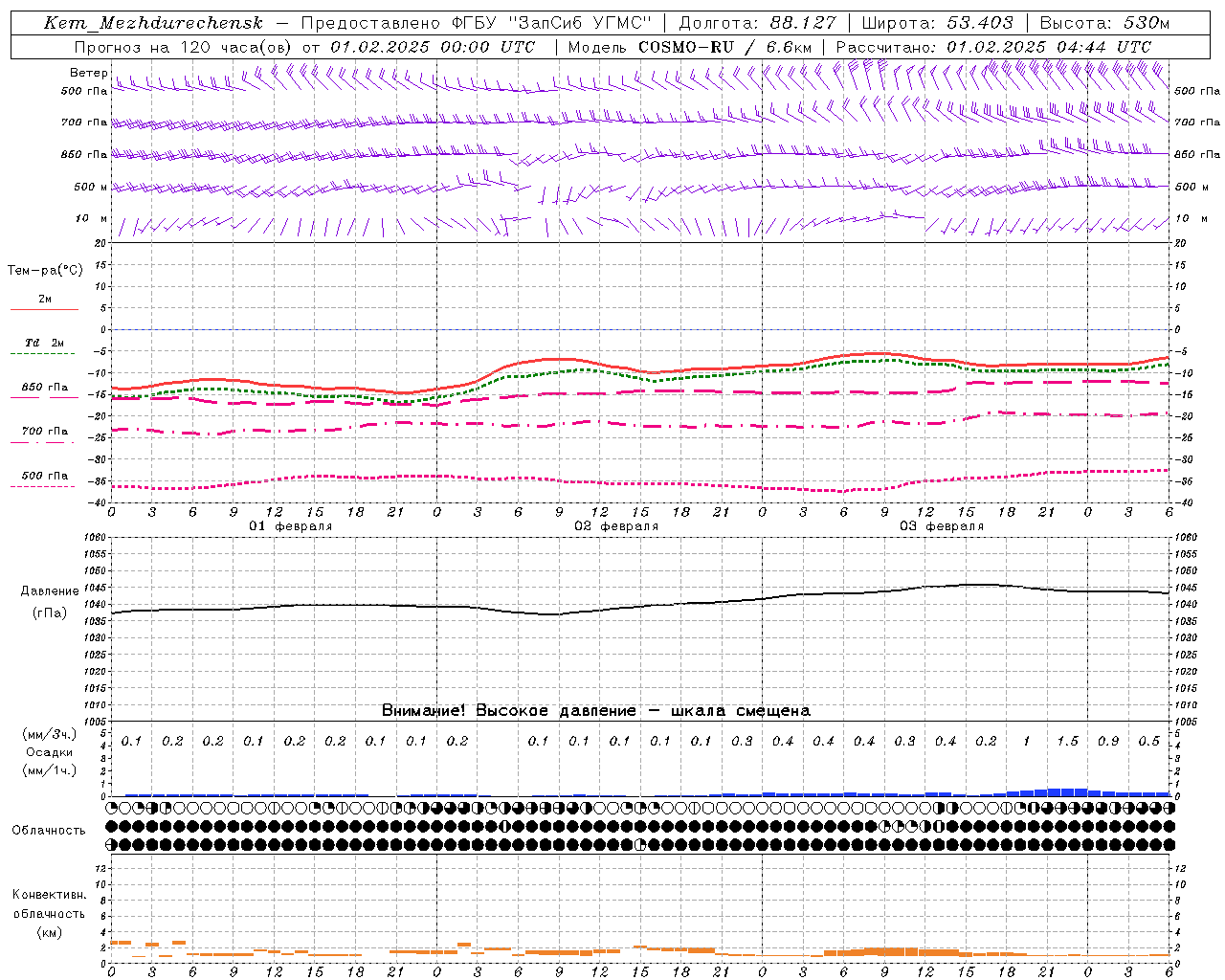
Task: Click the '03 февраля' date label
Action: [942, 526]
